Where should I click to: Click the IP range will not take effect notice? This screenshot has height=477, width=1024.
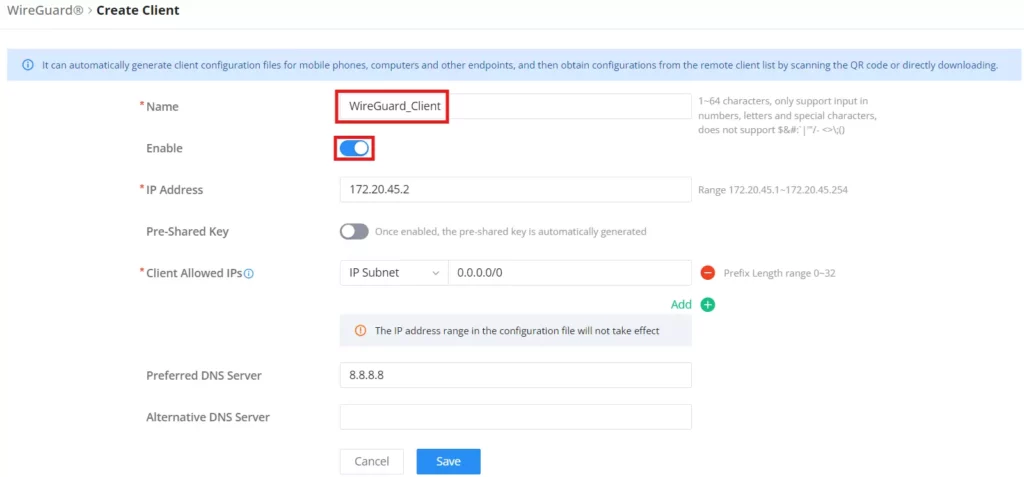click(515, 331)
